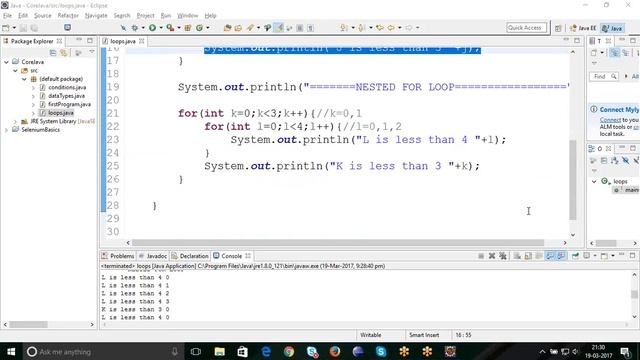
Task: Select dataTypes.java in Package Explorer
Action: pyautogui.click(x=66, y=96)
